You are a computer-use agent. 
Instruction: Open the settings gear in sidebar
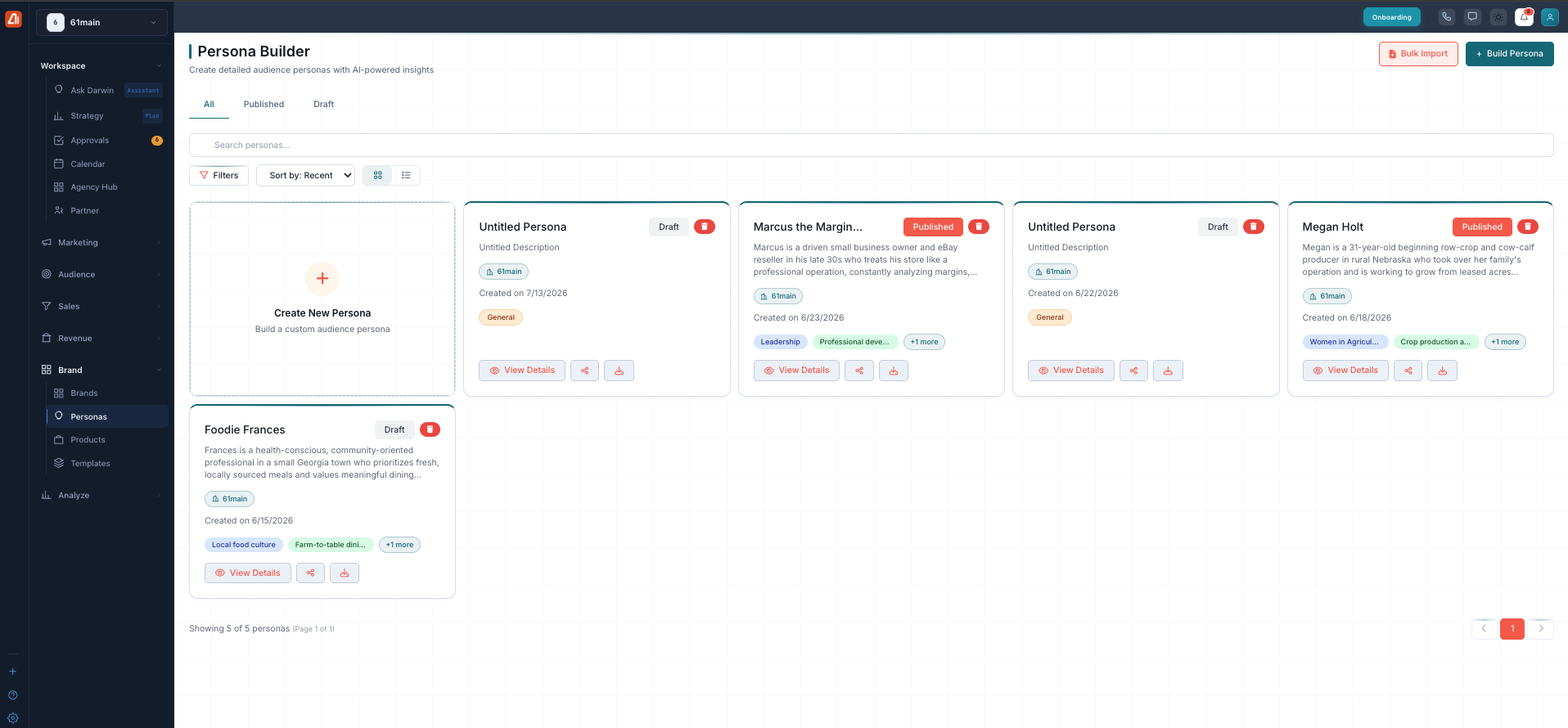tap(13, 718)
